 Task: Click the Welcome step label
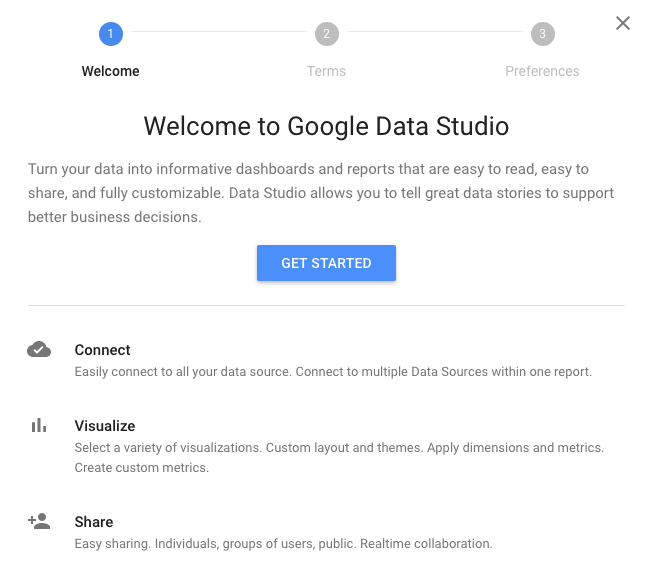110,71
